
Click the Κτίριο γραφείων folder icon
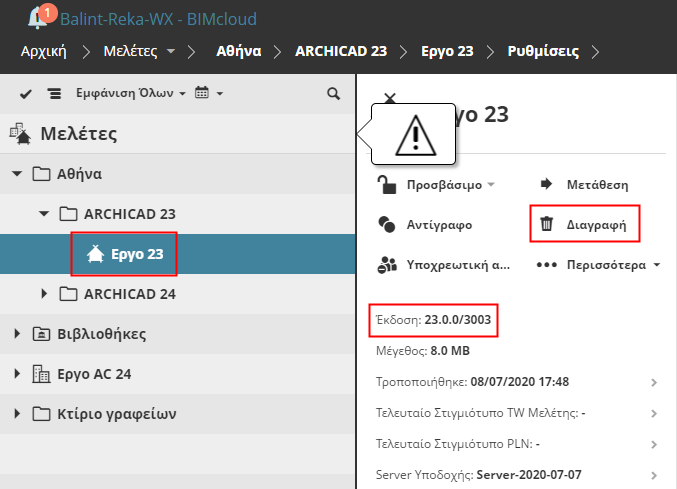pyautogui.click(x=41, y=414)
